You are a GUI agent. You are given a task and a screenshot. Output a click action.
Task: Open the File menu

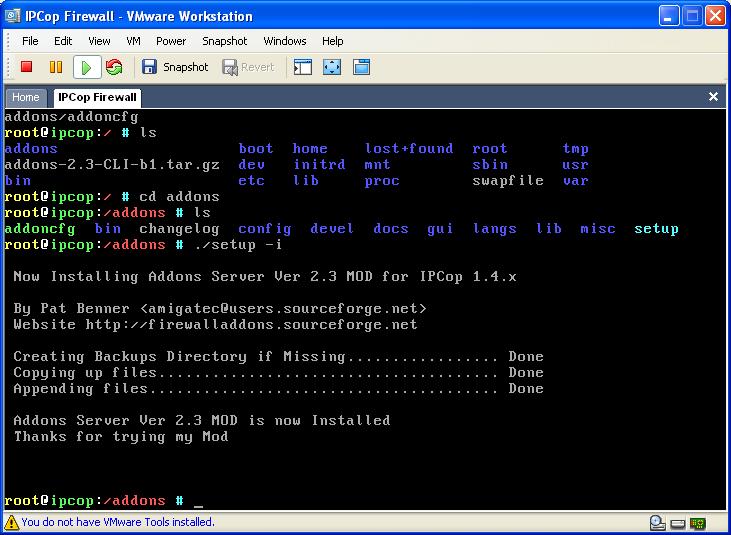pyautogui.click(x=30, y=41)
